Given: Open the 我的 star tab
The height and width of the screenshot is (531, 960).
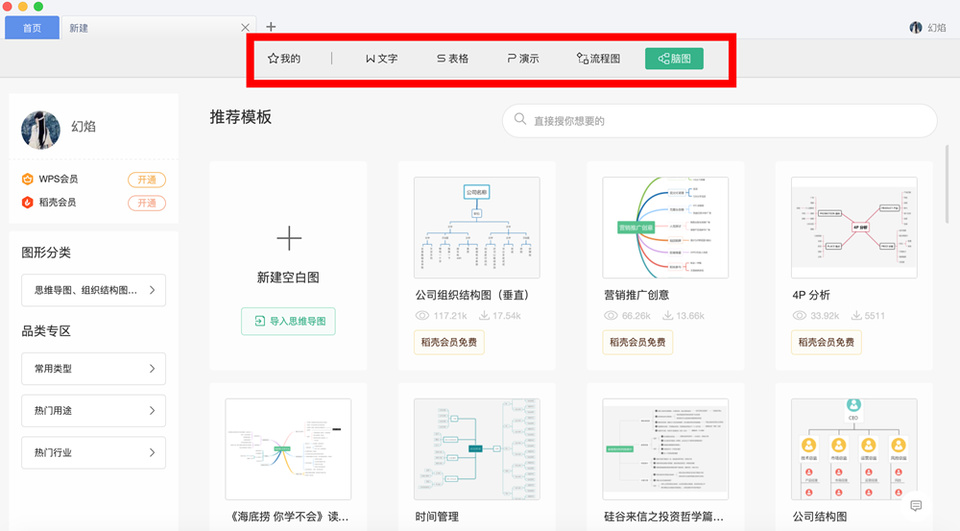Looking at the screenshot, I should point(284,59).
